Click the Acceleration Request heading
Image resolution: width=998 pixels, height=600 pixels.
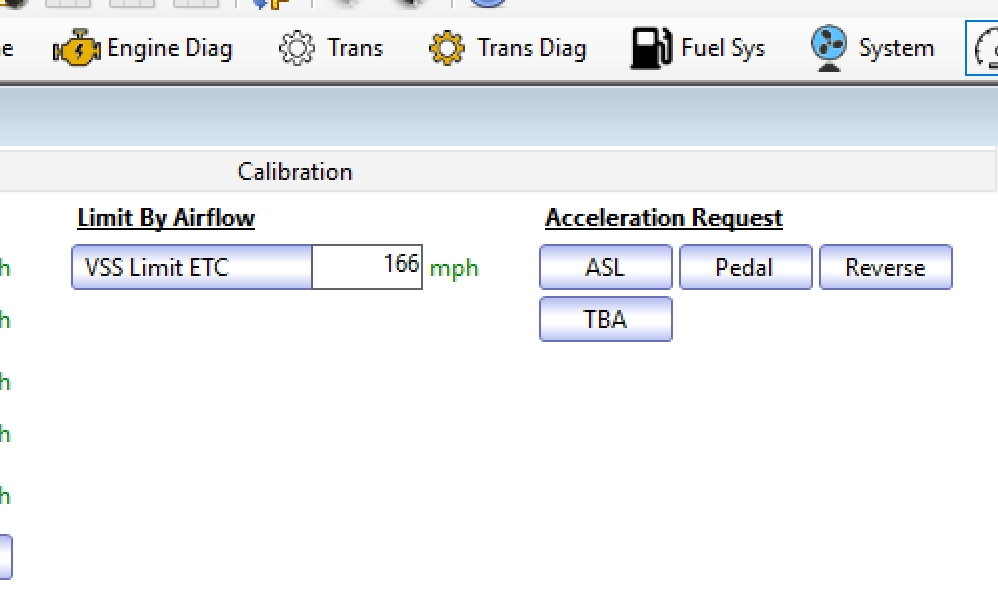[664, 218]
